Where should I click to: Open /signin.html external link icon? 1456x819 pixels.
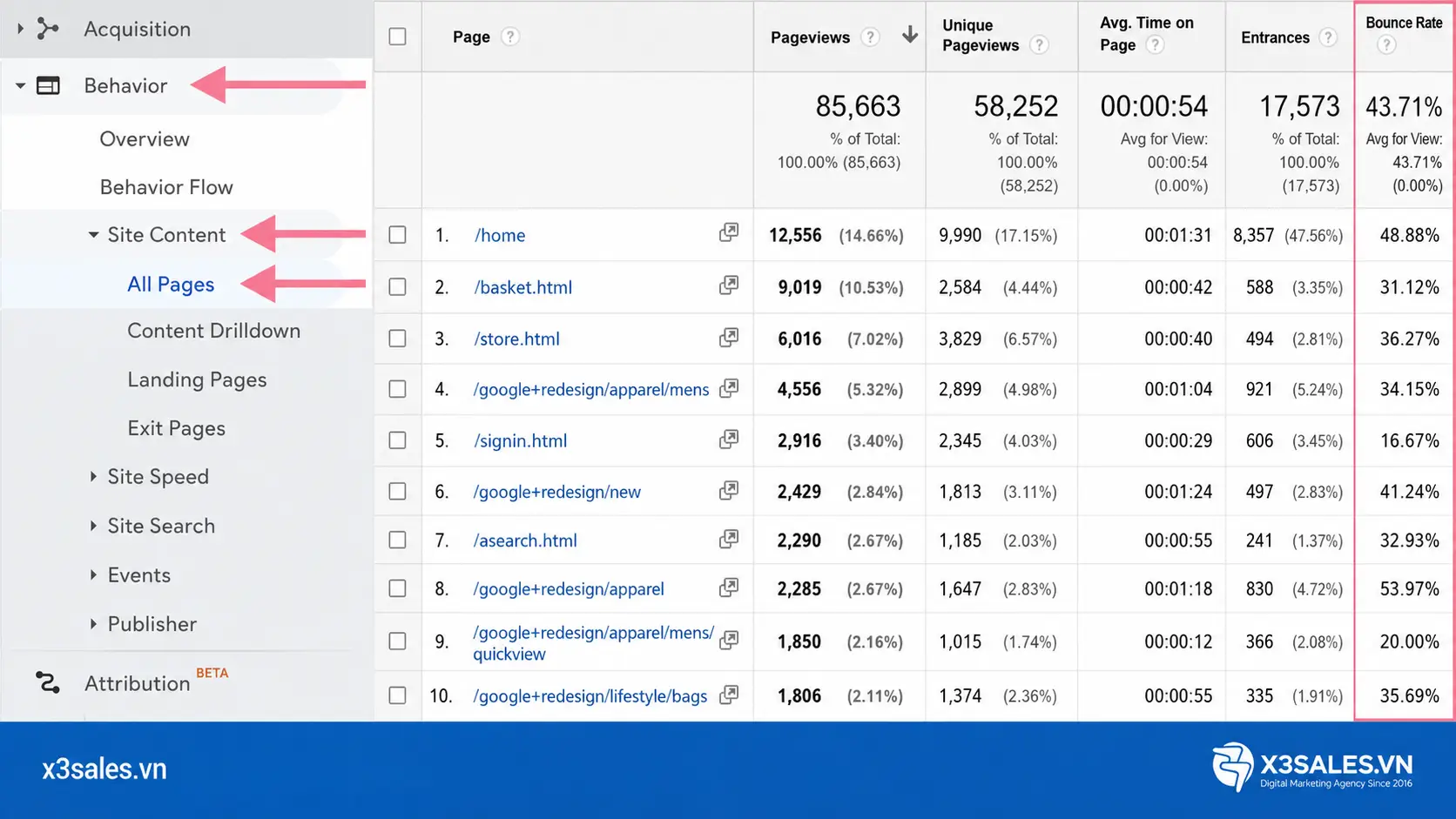coord(729,440)
